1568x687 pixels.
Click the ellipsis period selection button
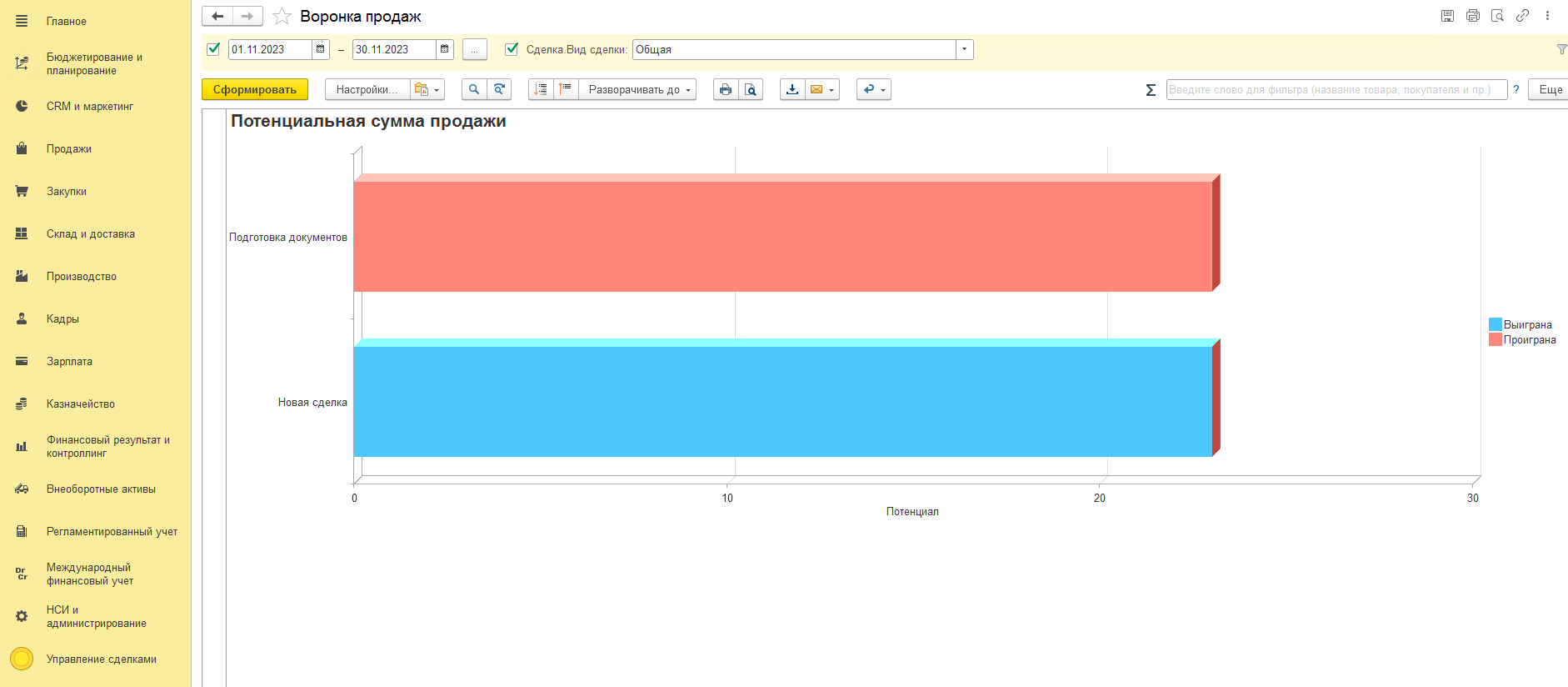coord(475,49)
